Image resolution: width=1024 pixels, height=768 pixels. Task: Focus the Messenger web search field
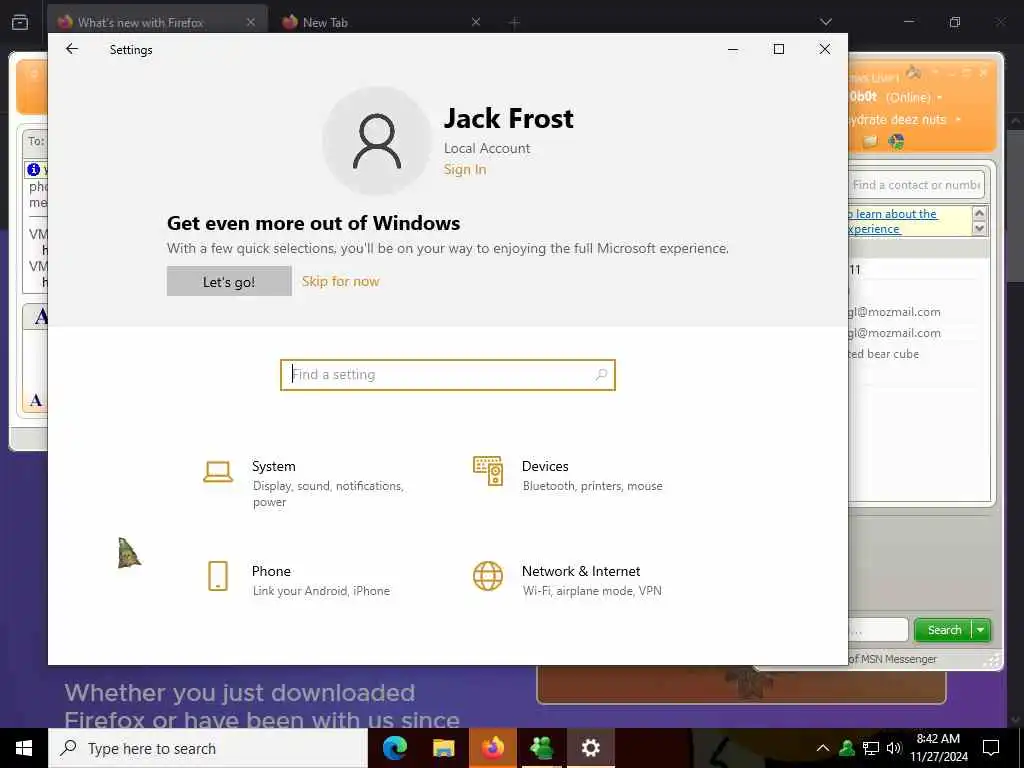coord(878,630)
